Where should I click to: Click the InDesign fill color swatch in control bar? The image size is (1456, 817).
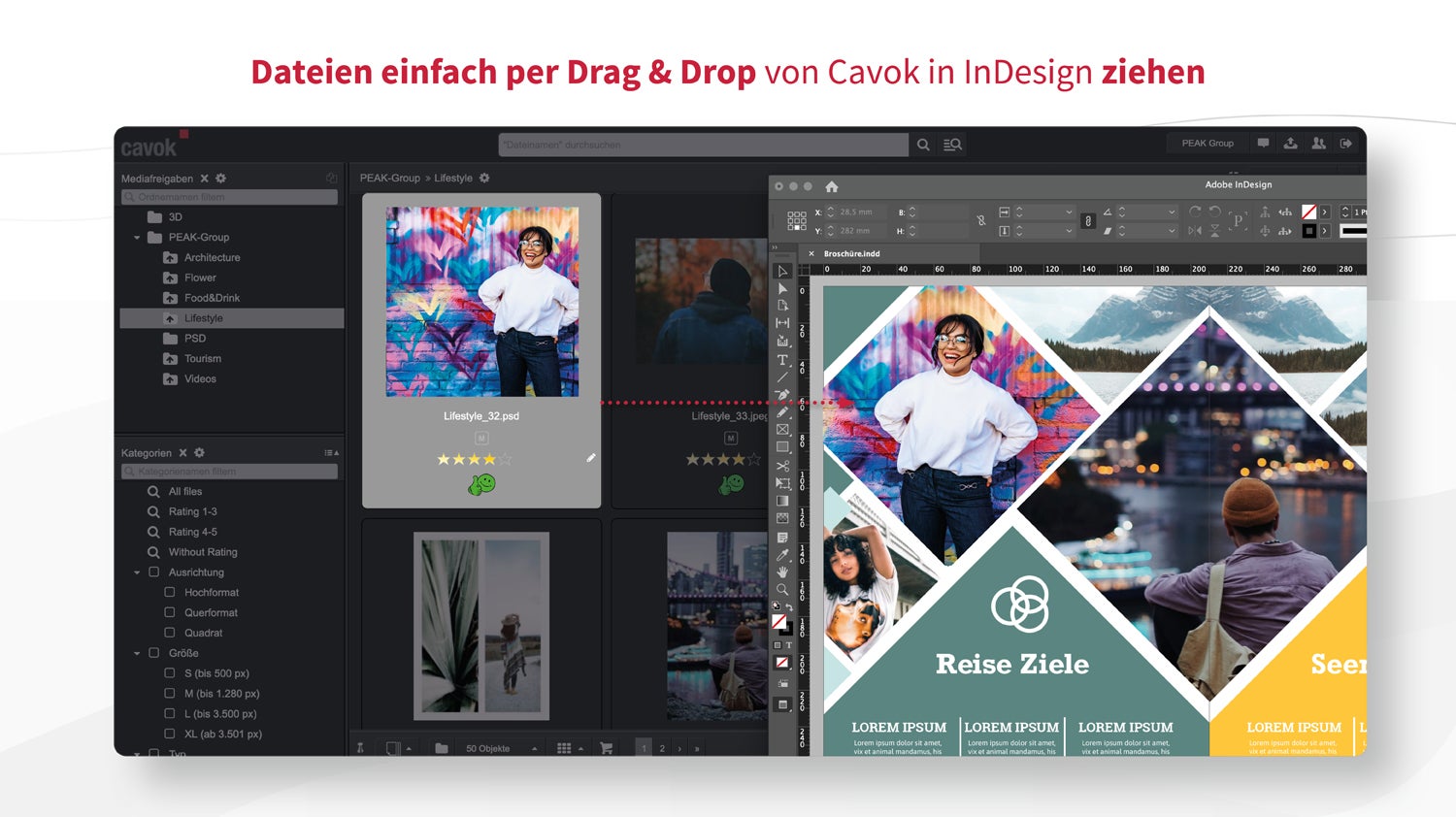(x=1308, y=212)
